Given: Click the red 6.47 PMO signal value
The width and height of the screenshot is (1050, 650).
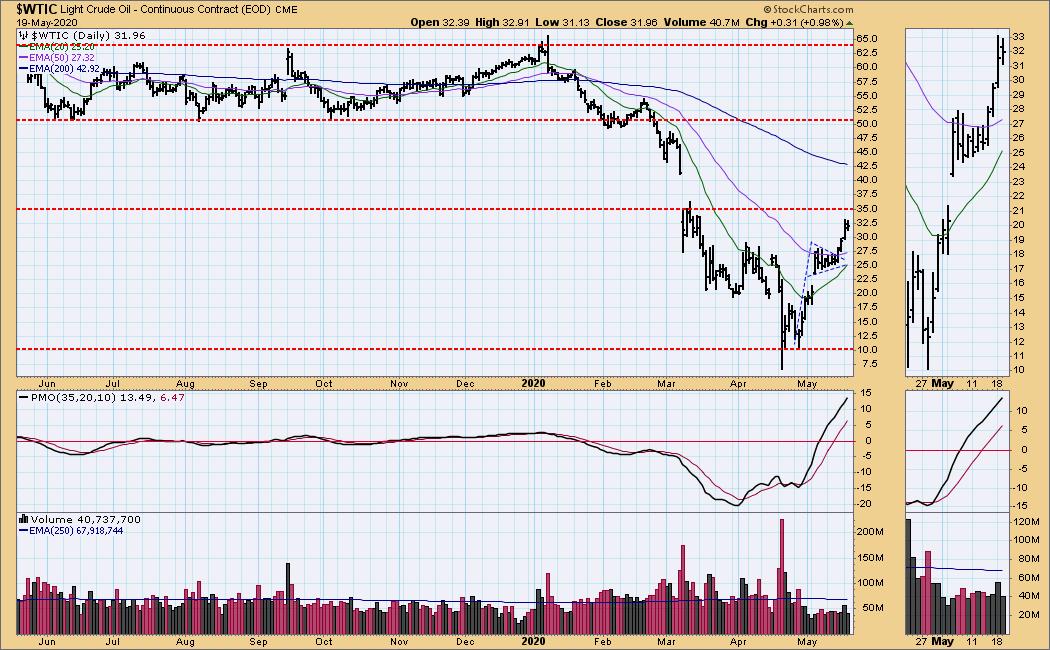Looking at the screenshot, I should [x=173, y=398].
